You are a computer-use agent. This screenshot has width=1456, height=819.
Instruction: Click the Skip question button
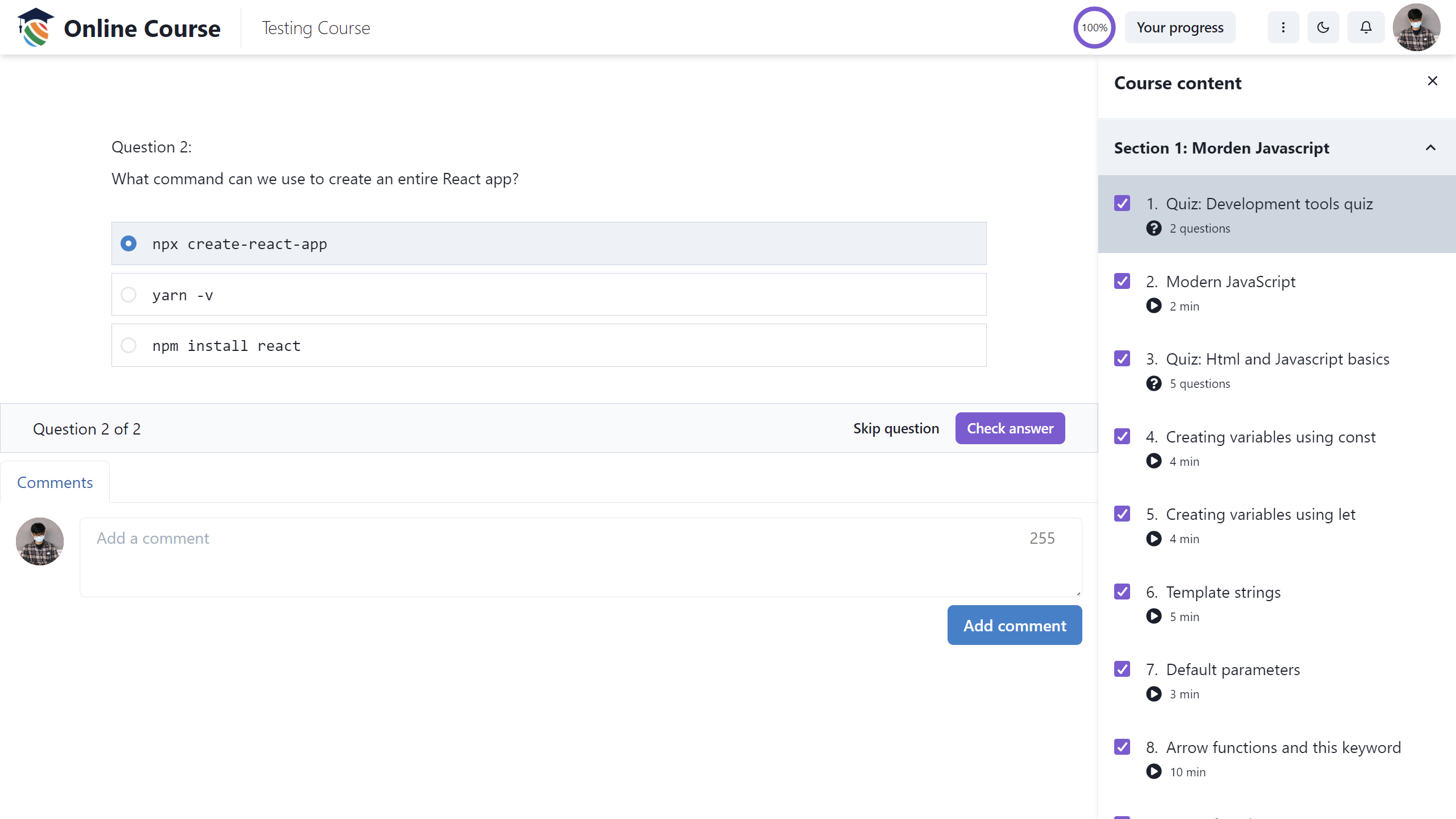point(896,428)
